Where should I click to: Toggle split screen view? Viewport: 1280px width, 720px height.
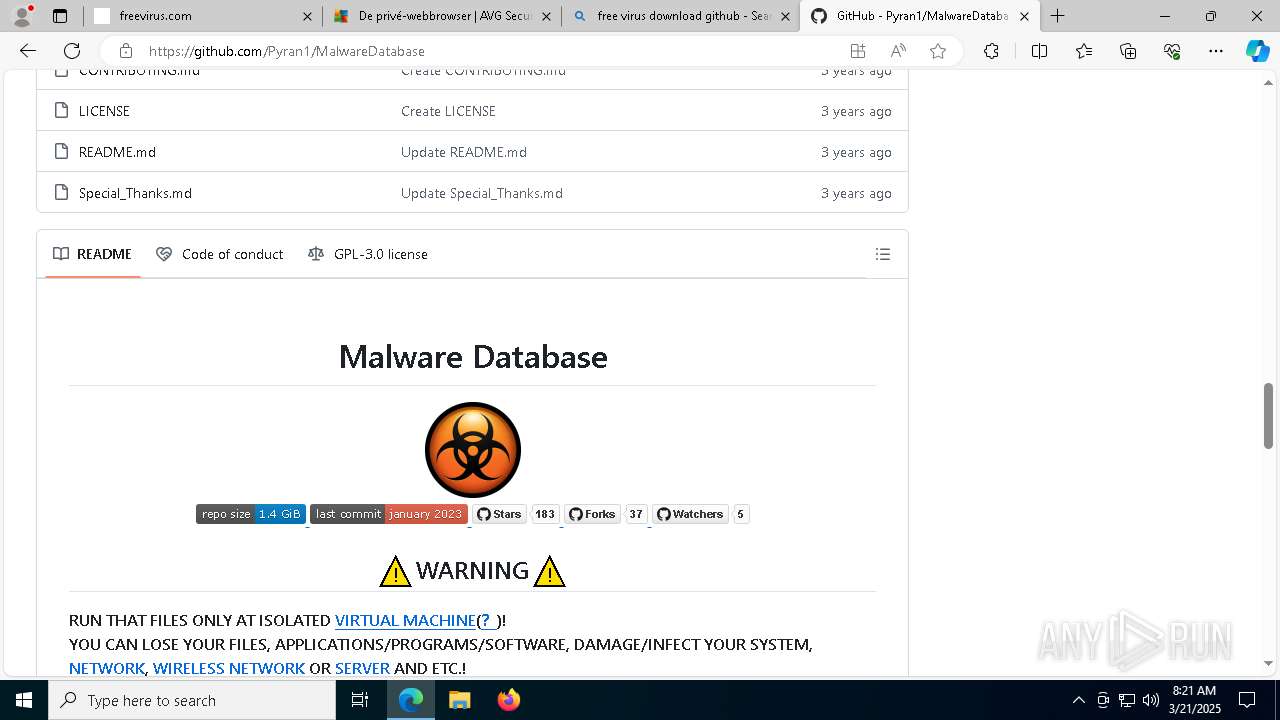pos(1039,51)
